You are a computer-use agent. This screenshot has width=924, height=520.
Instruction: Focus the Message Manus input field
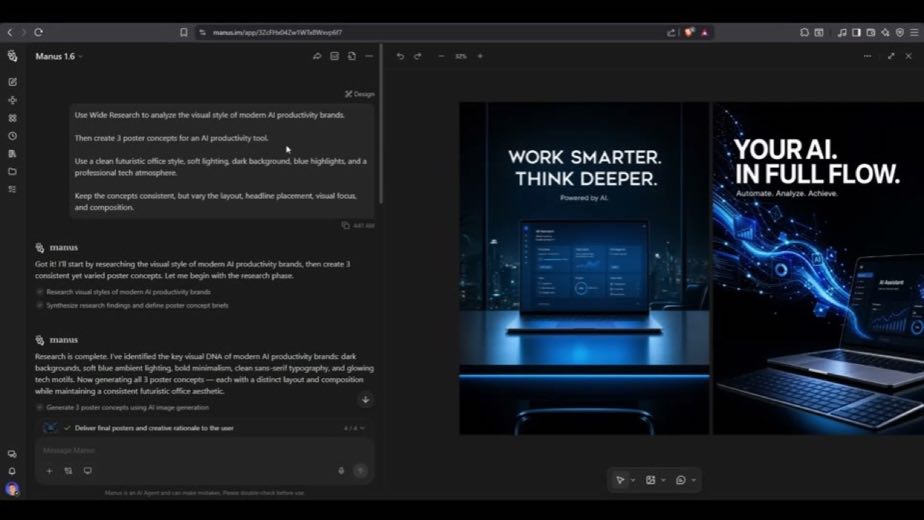[x=204, y=450]
